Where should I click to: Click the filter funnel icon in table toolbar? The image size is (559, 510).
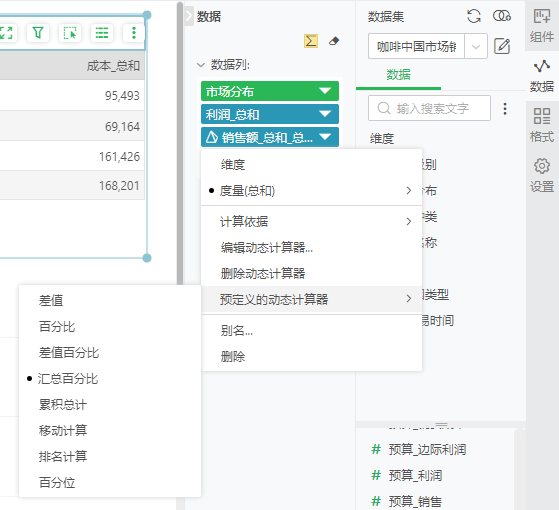tap(38, 33)
